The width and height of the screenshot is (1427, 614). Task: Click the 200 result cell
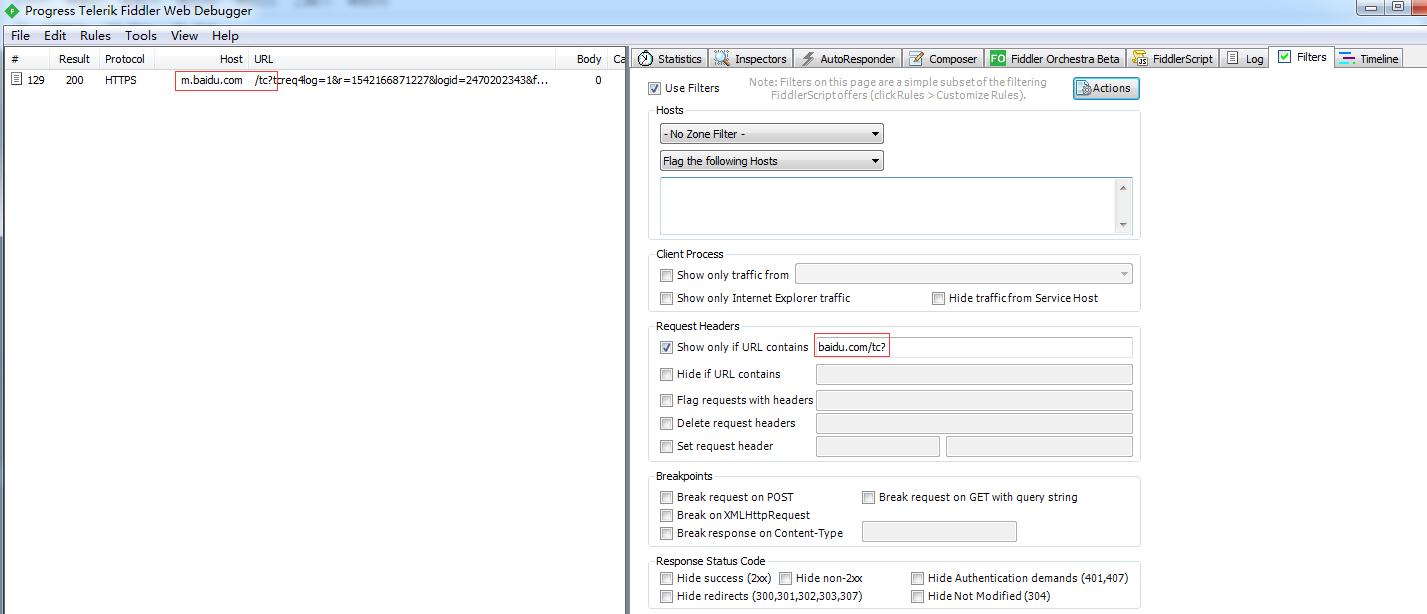click(x=75, y=80)
